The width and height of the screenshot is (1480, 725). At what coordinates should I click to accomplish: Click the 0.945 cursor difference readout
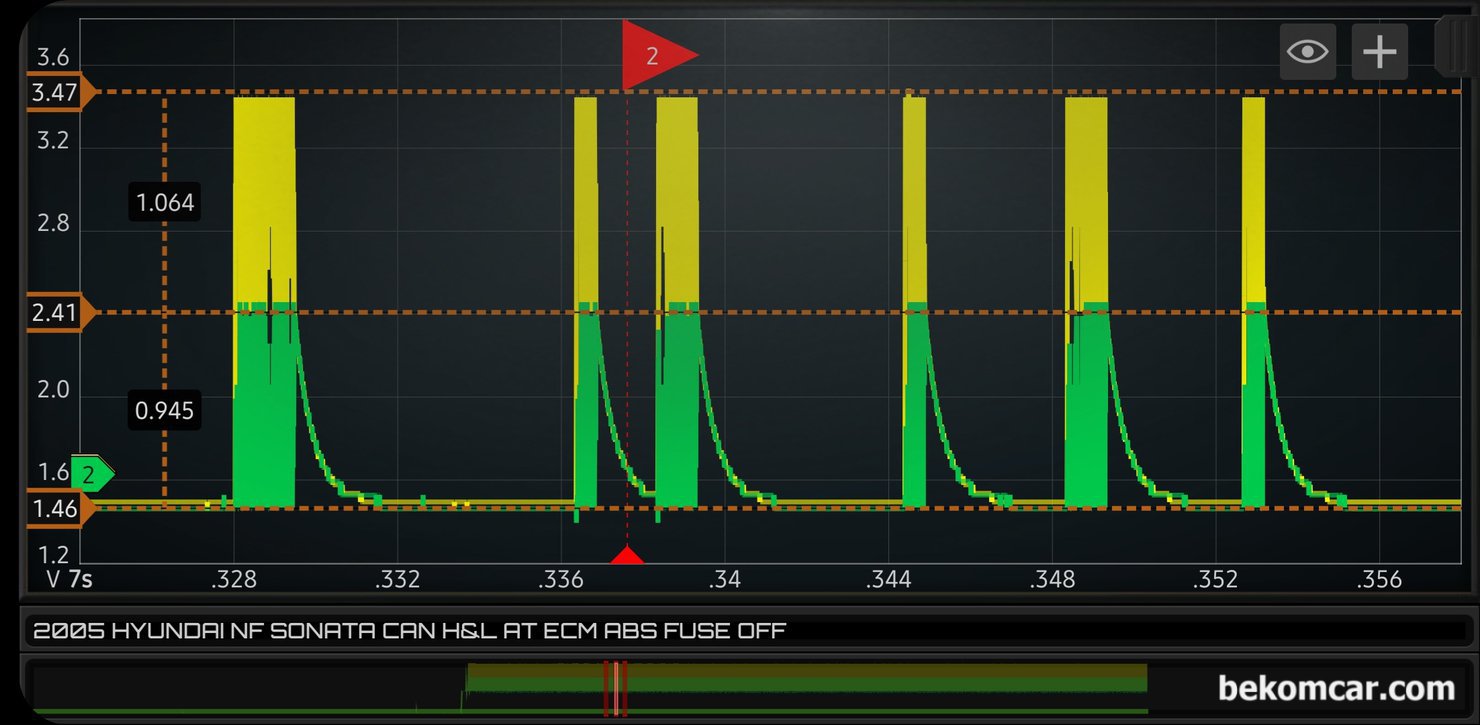click(165, 410)
